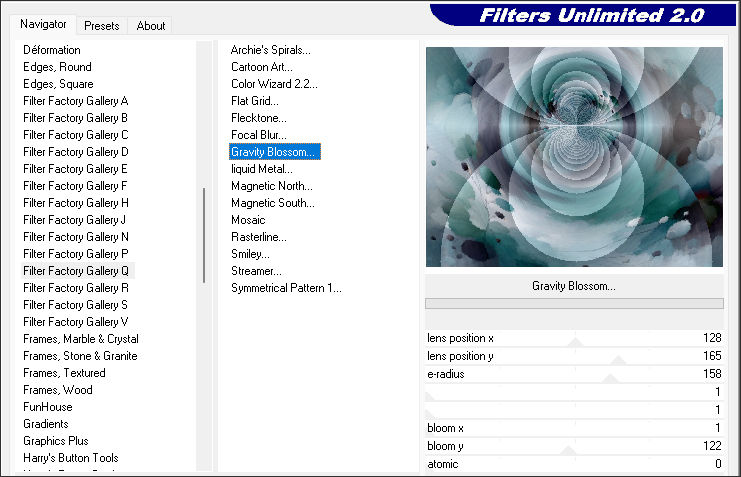
Task: Select Symmetrical Pattern 1 filter
Action: pos(287,288)
